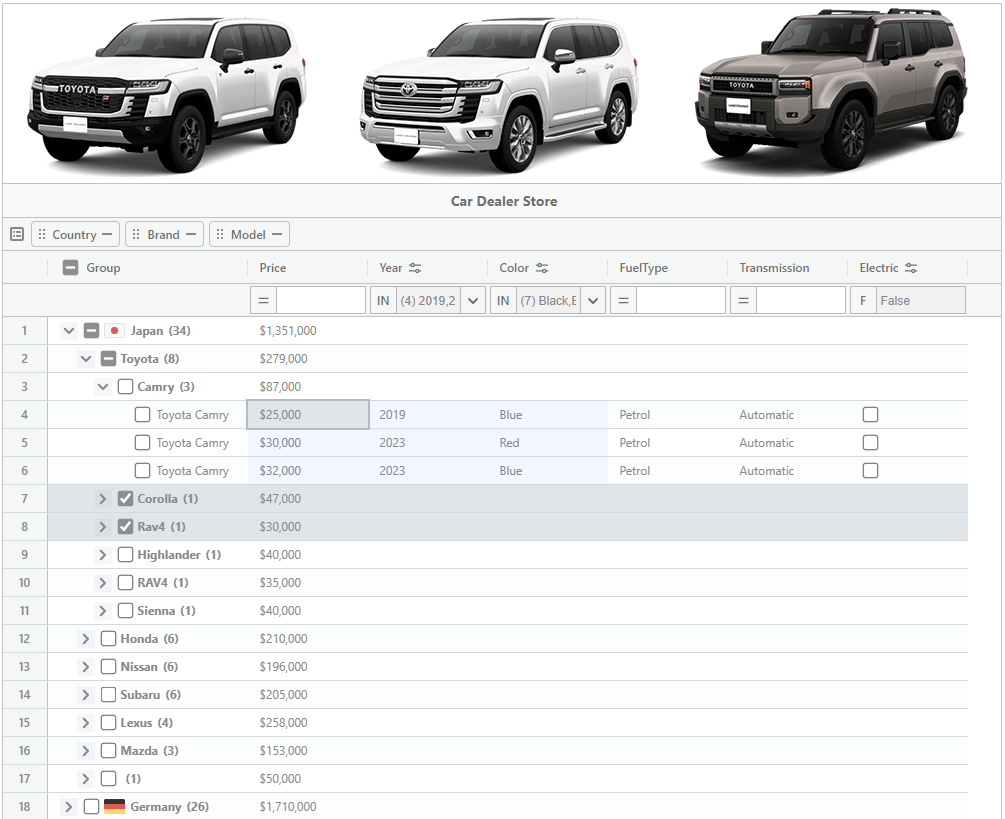Toggle the Group header select-all checkbox
This screenshot has height=819, width=1005.
click(x=71, y=268)
